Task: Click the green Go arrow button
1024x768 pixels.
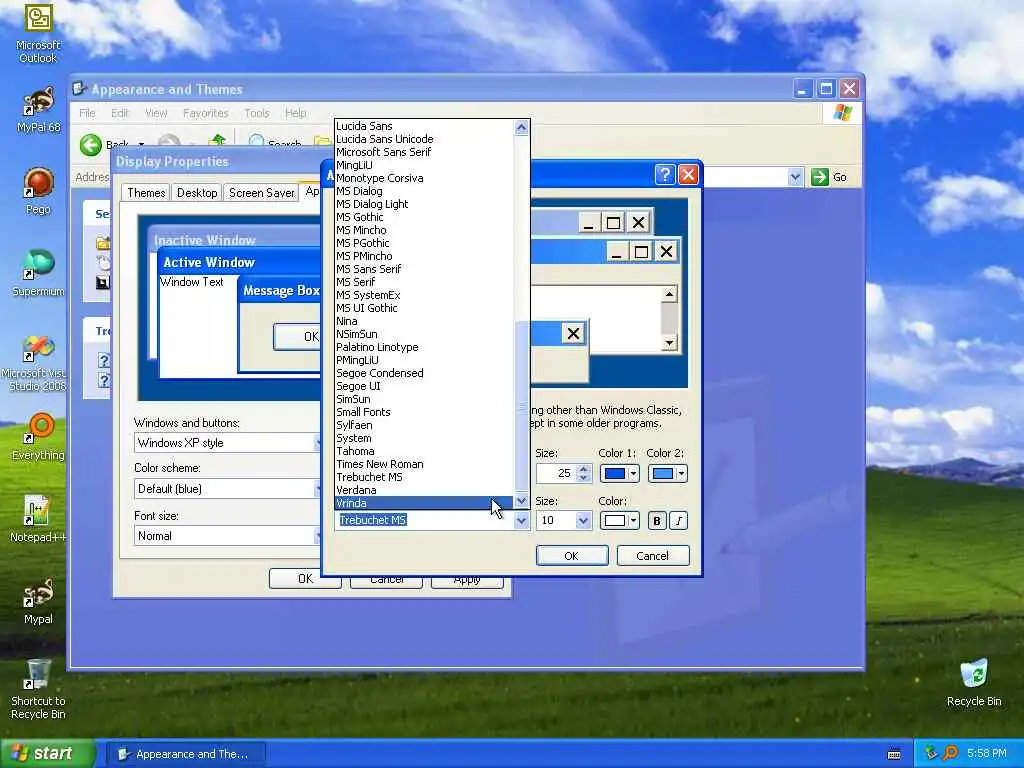Action: click(820, 177)
